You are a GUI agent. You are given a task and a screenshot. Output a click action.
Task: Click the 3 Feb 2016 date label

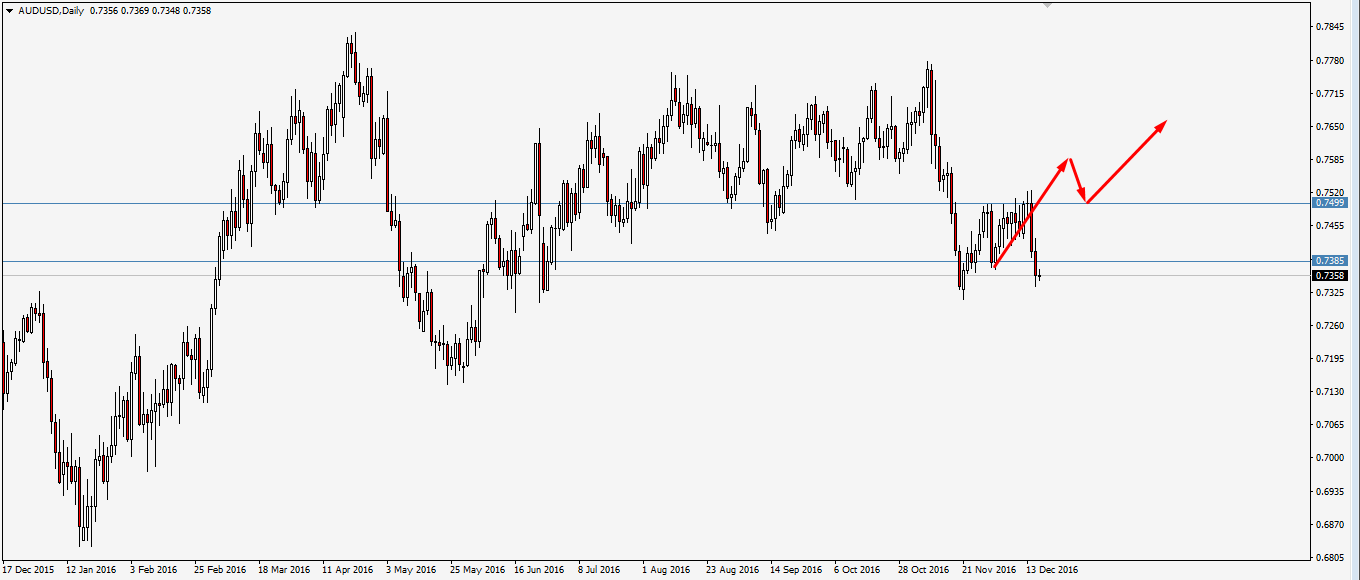(156, 570)
